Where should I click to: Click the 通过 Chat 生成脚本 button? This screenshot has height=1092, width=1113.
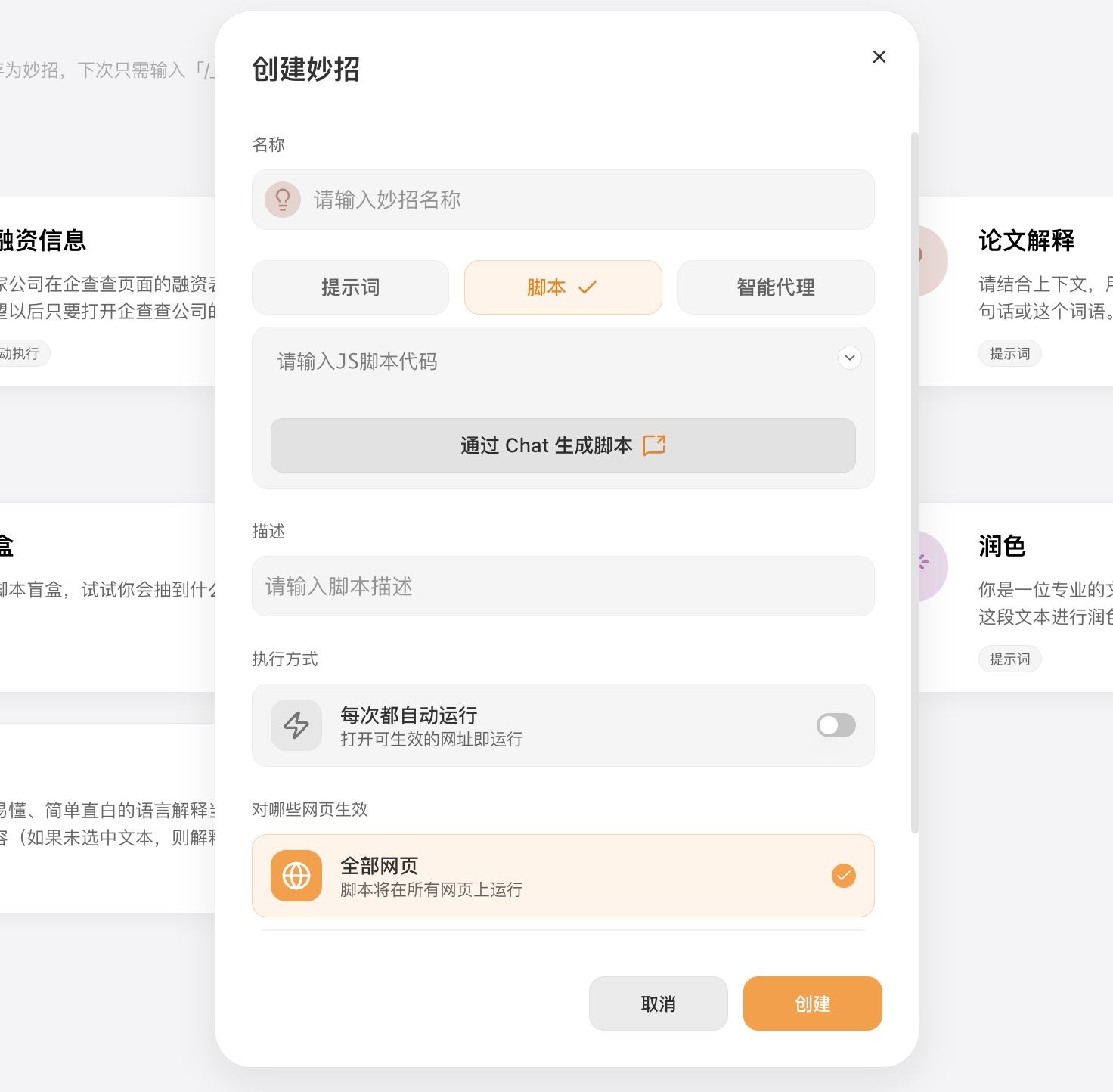563,445
